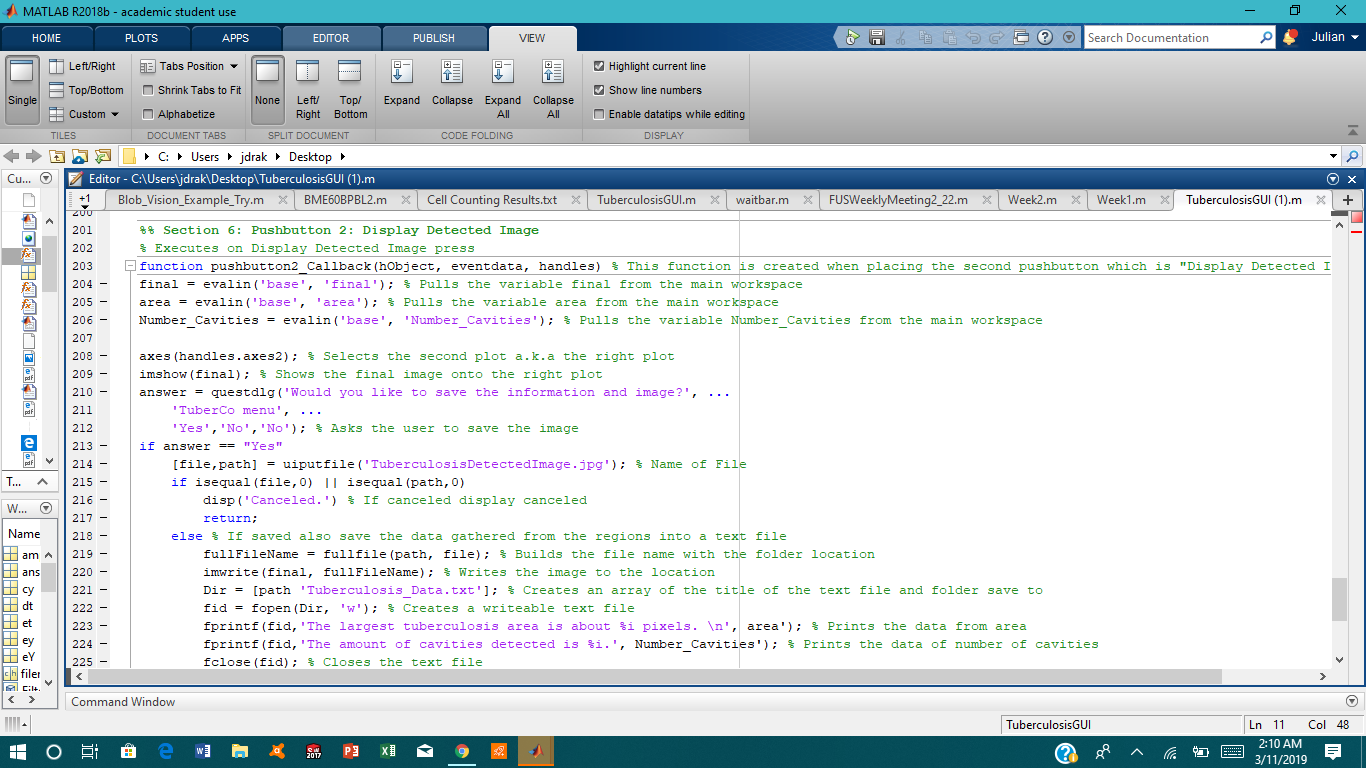Screen dimensions: 1366x768
Task: Toggle Show line numbers checkbox
Action: pyautogui.click(x=599, y=90)
